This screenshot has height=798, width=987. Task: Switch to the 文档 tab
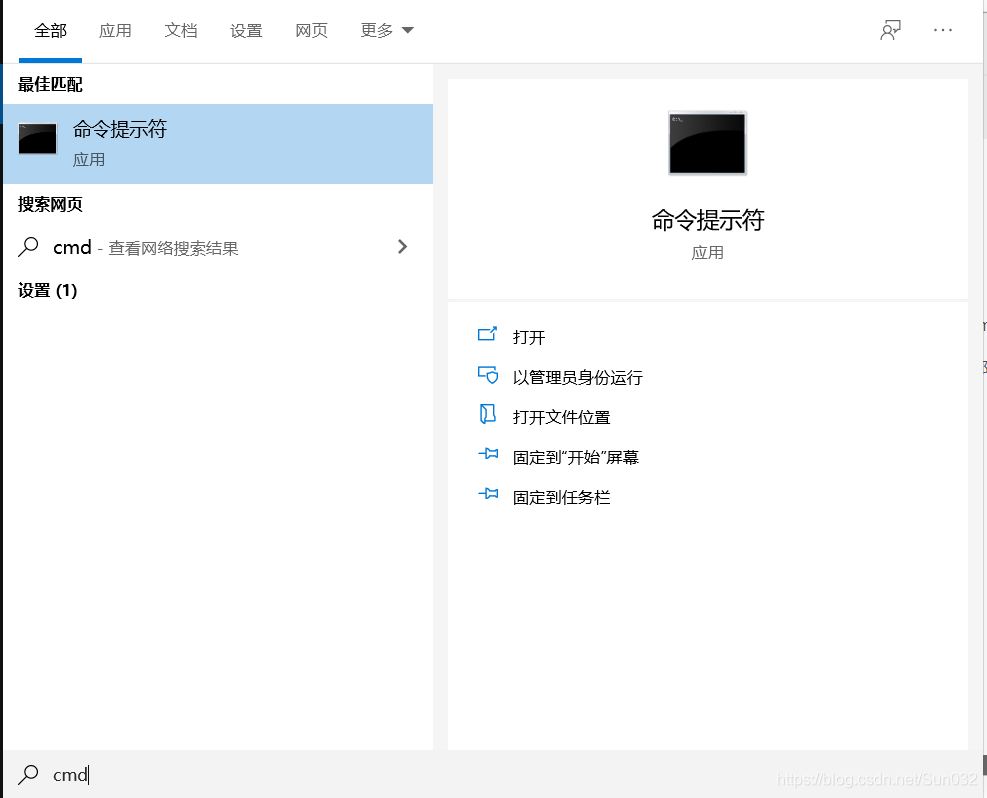point(181,30)
